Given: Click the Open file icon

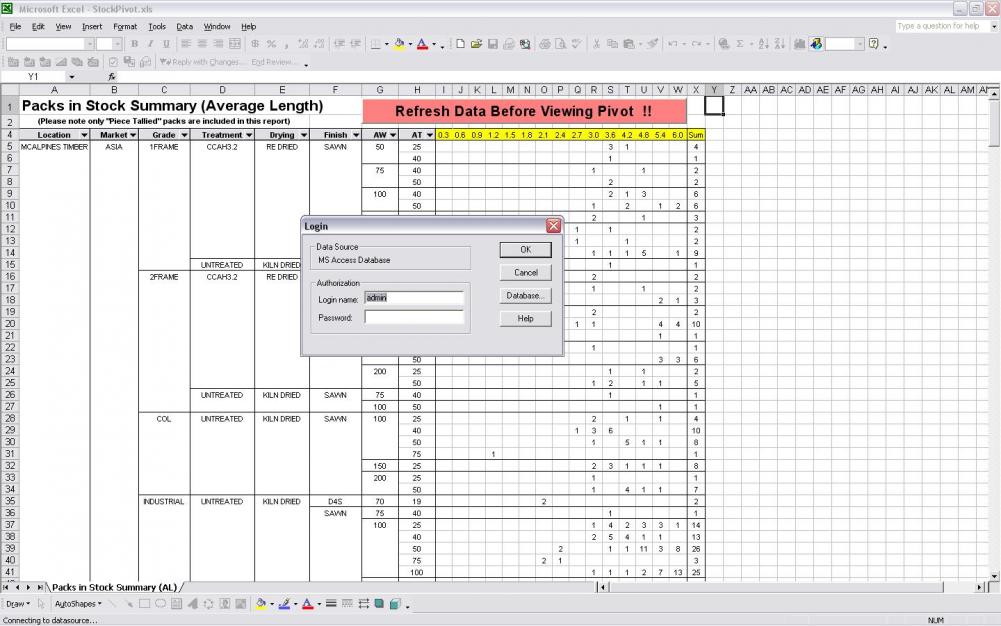Looking at the screenshot, I should click(476, 43).
